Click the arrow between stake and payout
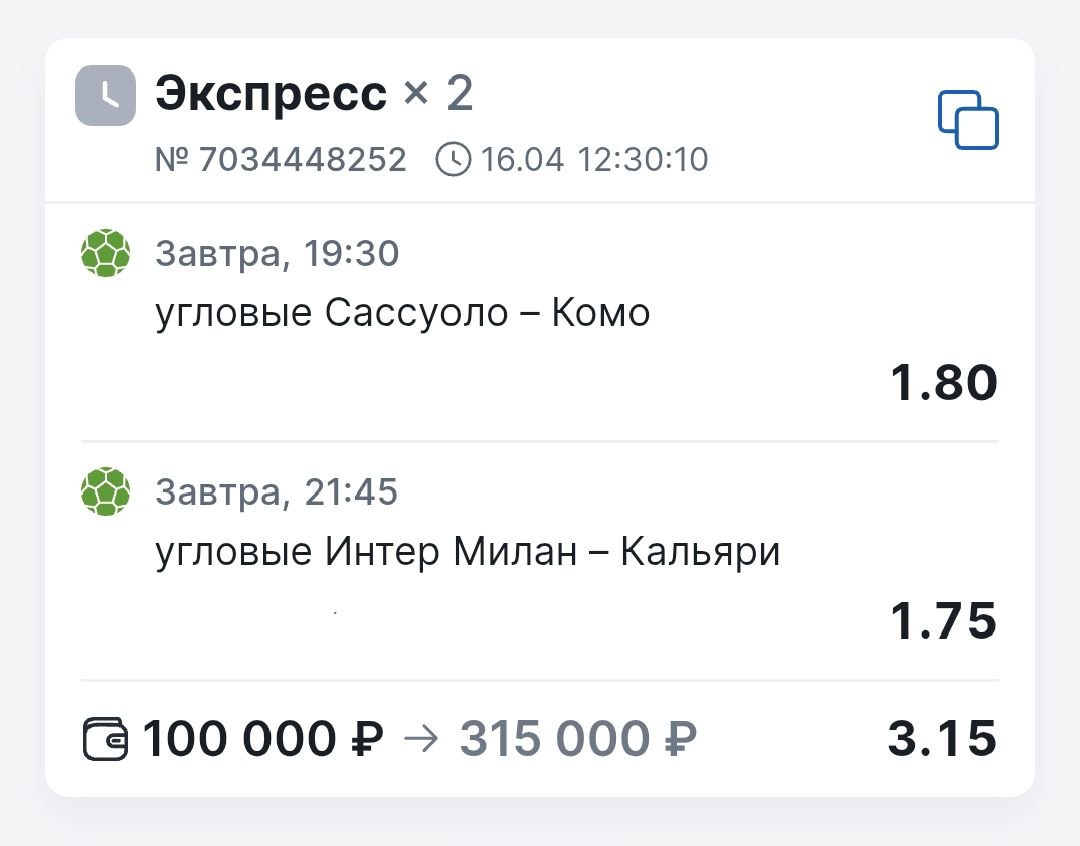 (422, 739)
